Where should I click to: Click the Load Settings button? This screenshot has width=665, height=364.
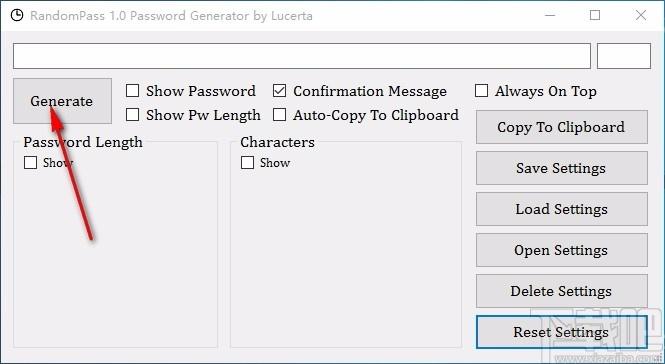point(562,209)
